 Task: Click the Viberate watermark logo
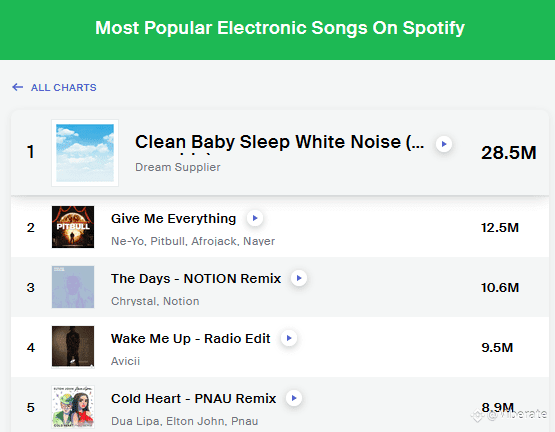509,414
